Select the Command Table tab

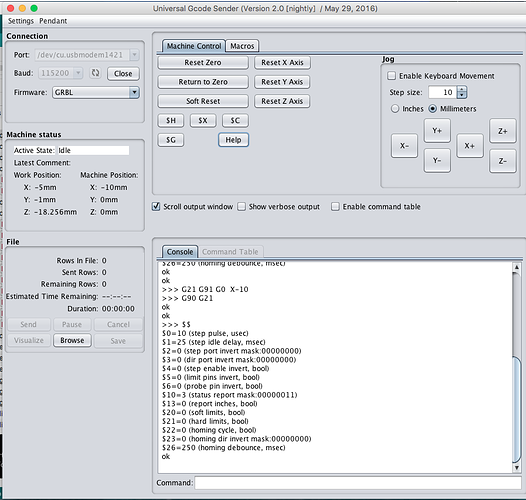point(230,252)
